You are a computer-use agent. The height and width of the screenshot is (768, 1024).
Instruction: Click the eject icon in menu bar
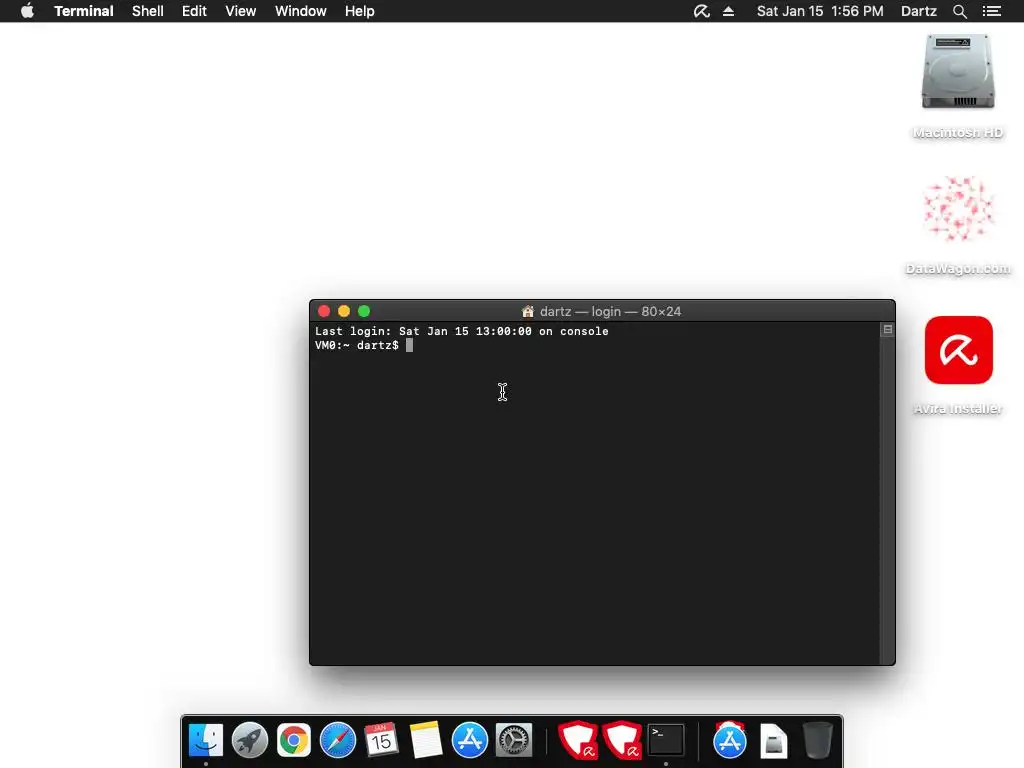tap(728, 11)
